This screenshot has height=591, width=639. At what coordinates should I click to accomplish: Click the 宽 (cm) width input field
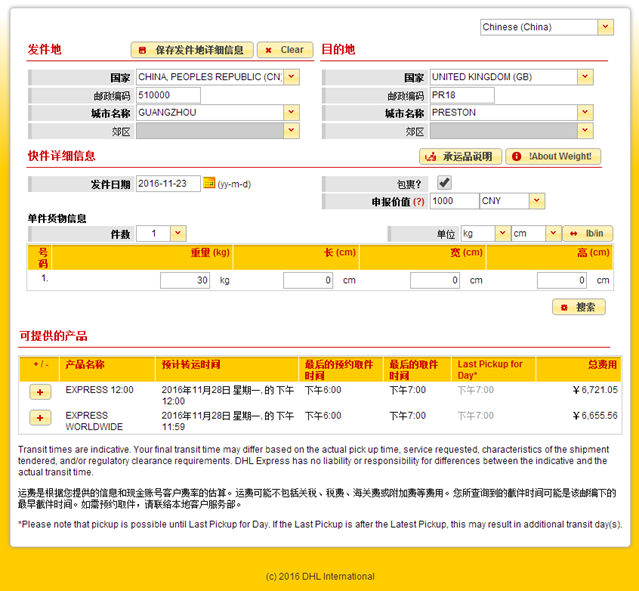pyautogui.click(x=435, y=280)
